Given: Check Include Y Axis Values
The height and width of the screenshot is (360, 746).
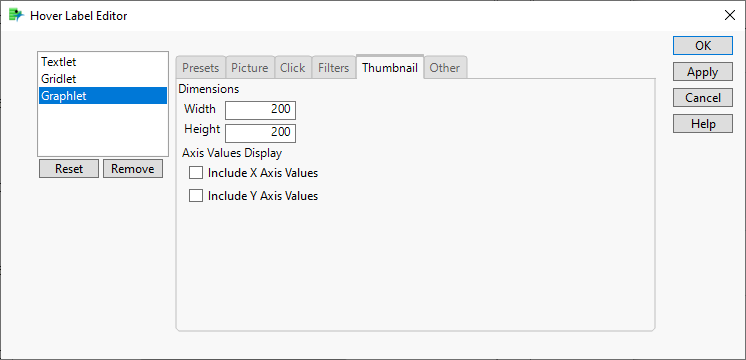Looking at the screenshot, I should coord(196,196).
